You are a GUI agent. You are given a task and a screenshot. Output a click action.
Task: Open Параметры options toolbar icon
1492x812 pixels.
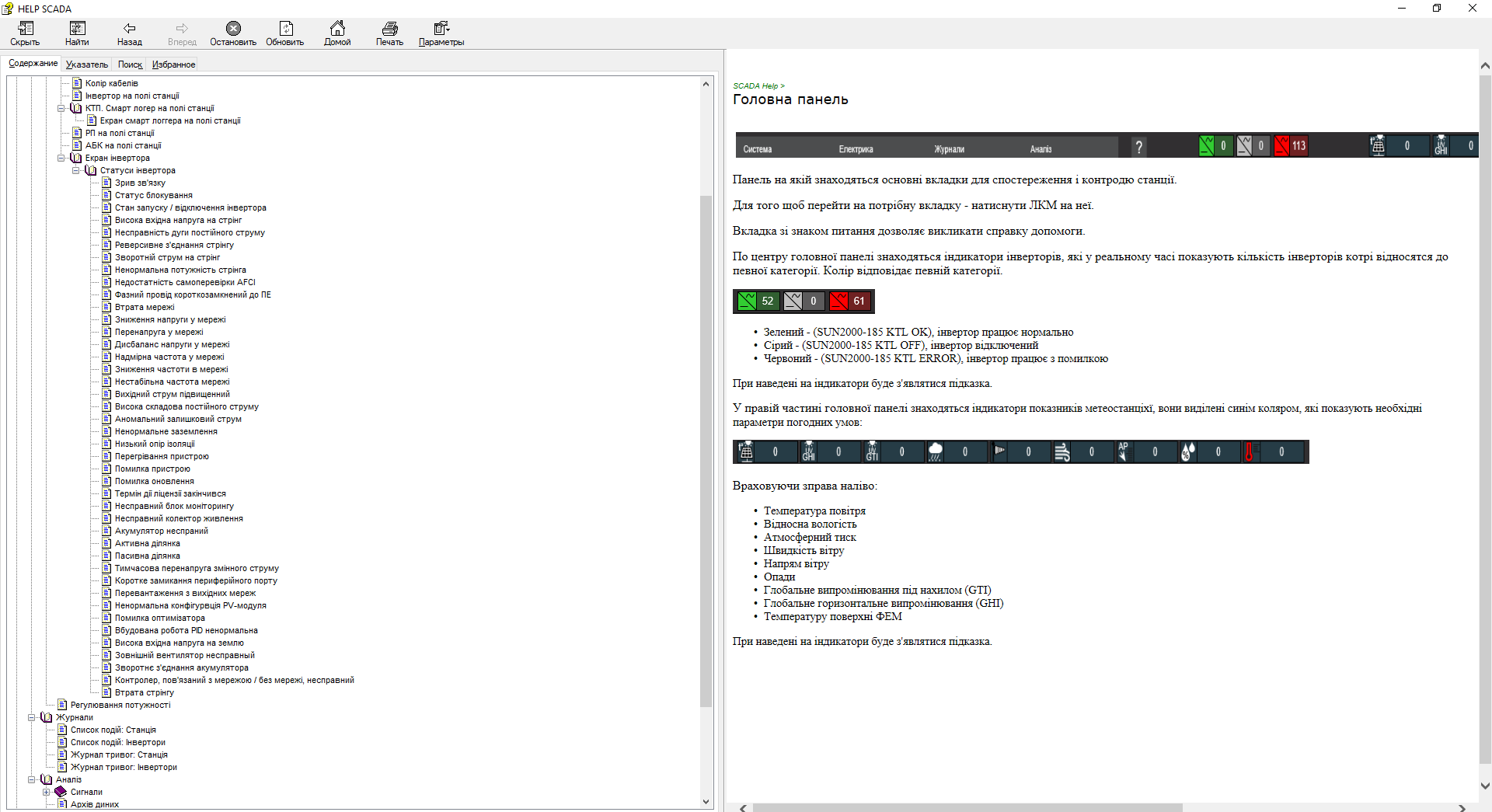[x=441, y=33]
